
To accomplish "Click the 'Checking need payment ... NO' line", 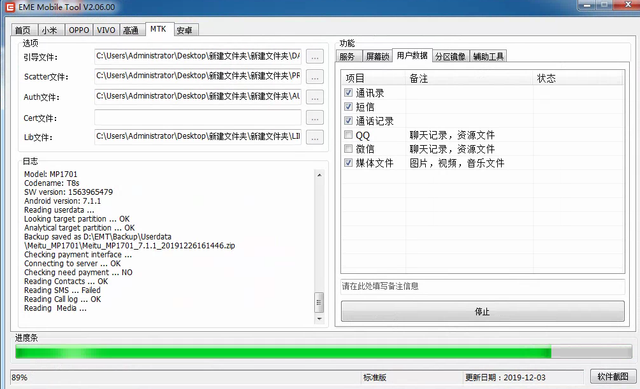I will click(78, 272).
